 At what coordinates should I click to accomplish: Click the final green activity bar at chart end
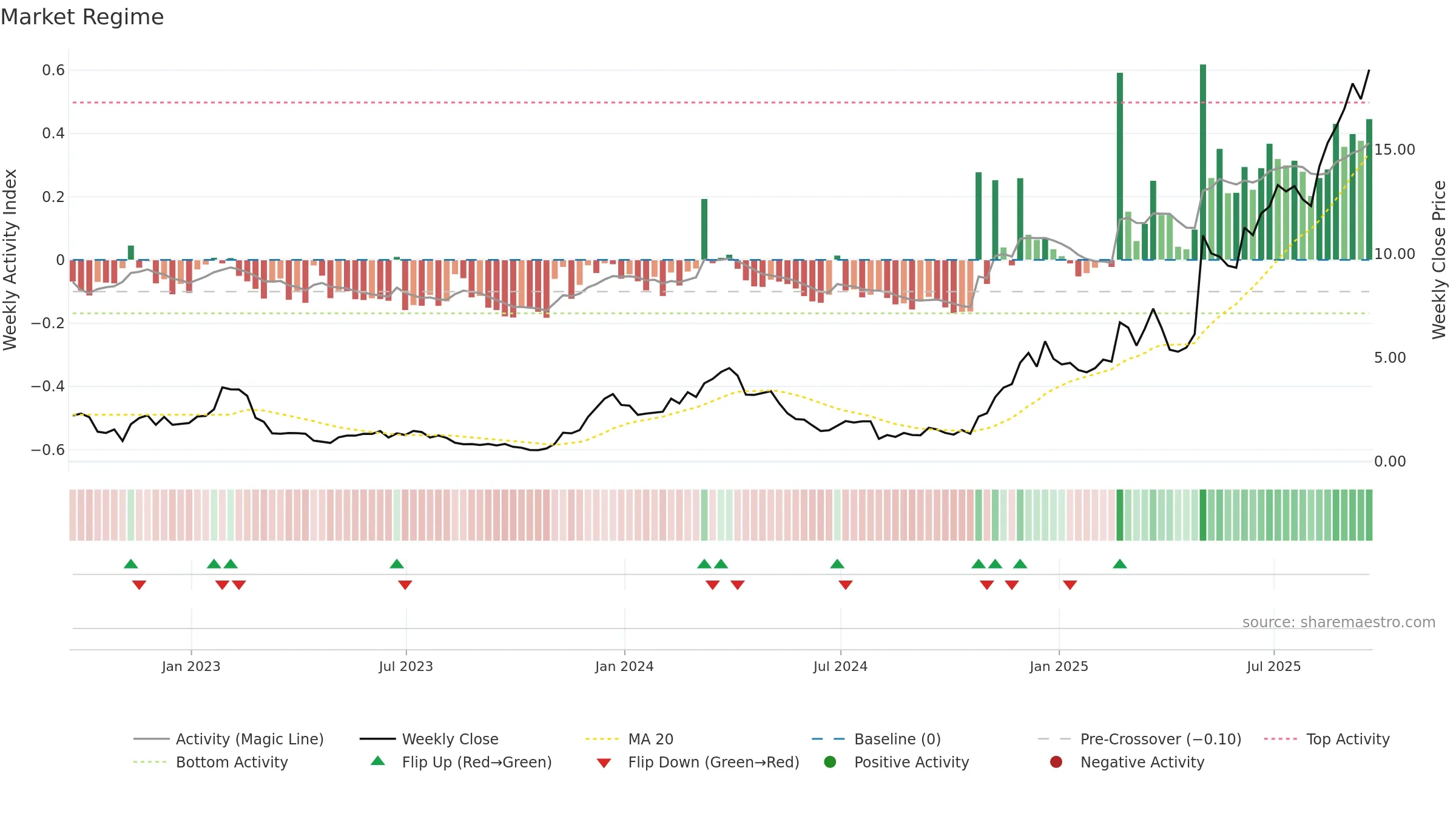coord(1369,189)
